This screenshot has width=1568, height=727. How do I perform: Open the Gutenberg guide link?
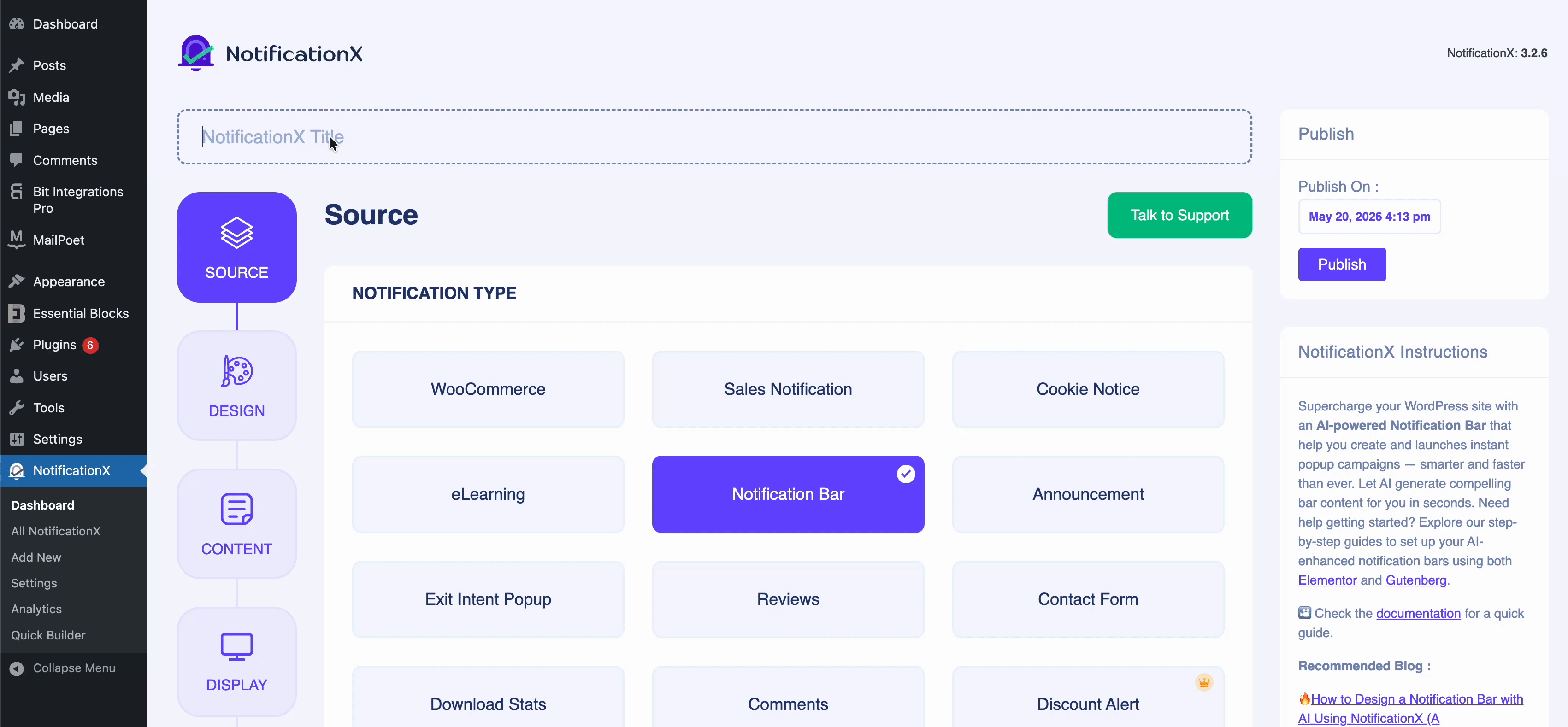click(1416, 580)
